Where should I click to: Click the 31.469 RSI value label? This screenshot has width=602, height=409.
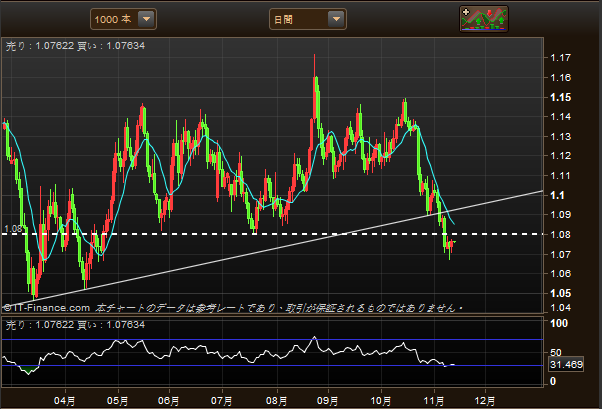566,364
